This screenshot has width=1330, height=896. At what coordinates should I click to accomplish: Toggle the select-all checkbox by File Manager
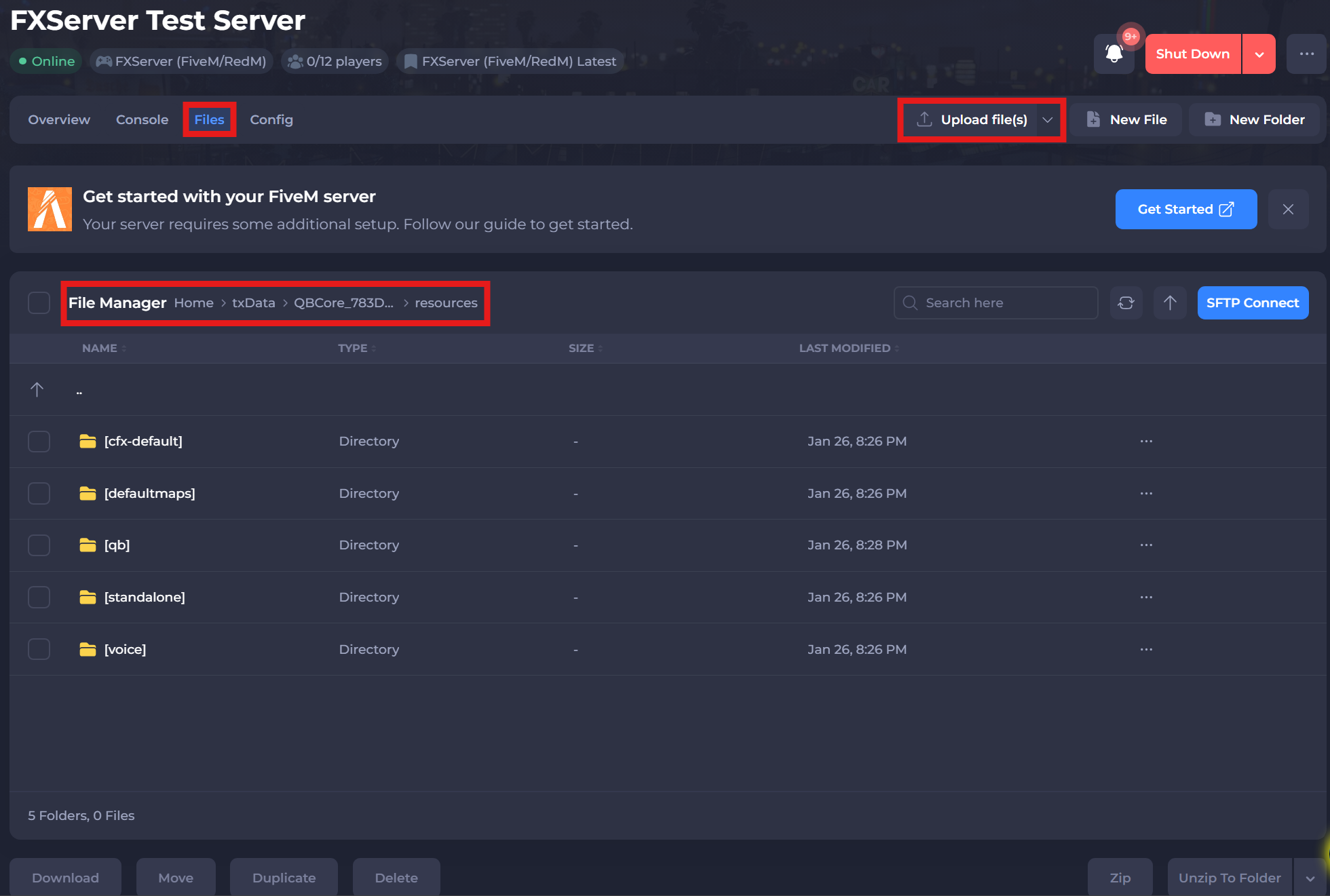(39, 303)
